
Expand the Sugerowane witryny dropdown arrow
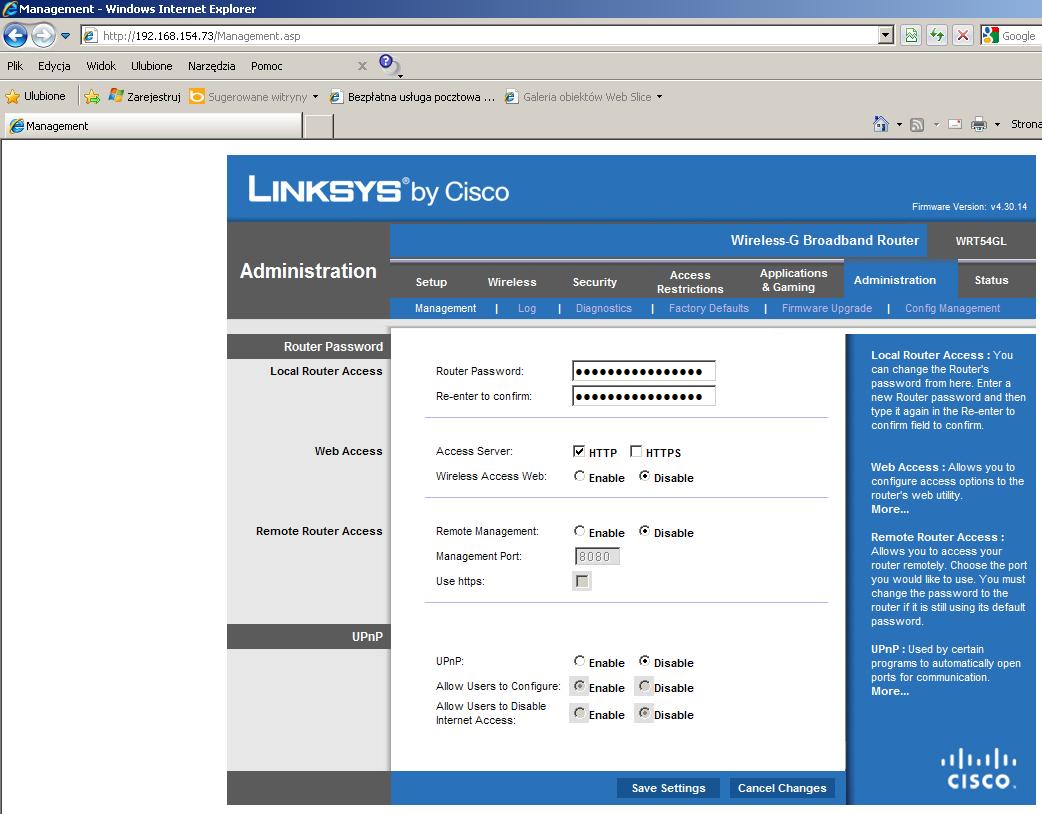[x=315, y=97]
